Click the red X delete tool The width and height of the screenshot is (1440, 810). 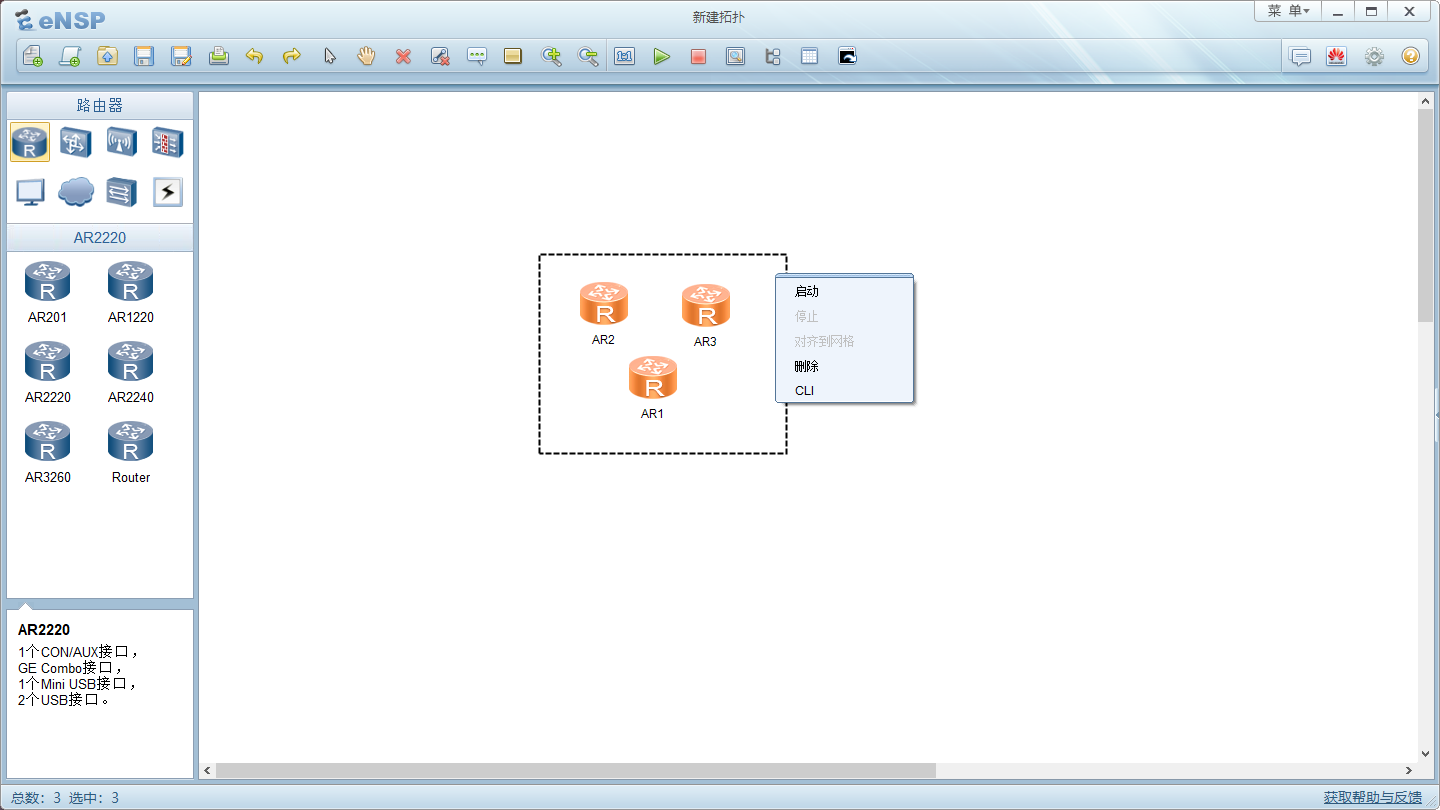pos(403,56)
